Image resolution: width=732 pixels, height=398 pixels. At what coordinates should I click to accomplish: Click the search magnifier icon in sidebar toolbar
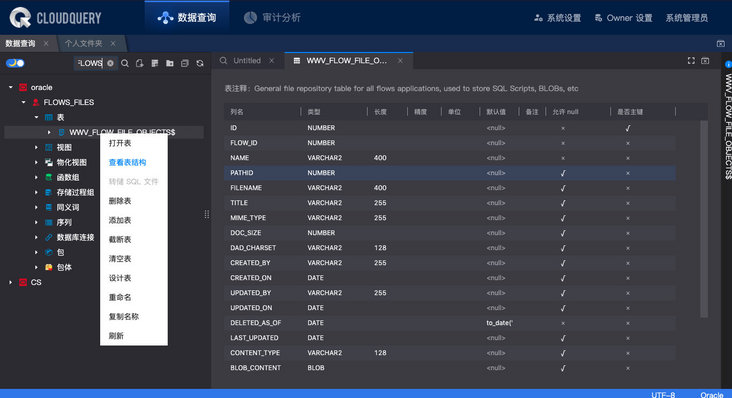pos(125,63)
